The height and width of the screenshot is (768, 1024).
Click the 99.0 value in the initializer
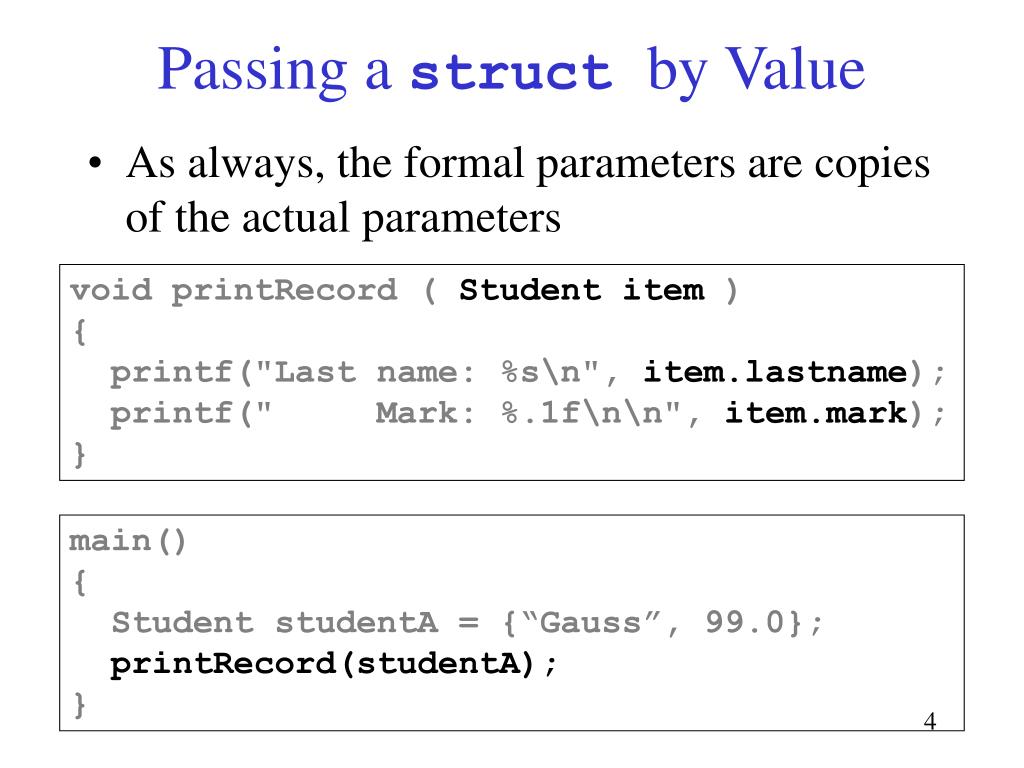coord(744,622)
